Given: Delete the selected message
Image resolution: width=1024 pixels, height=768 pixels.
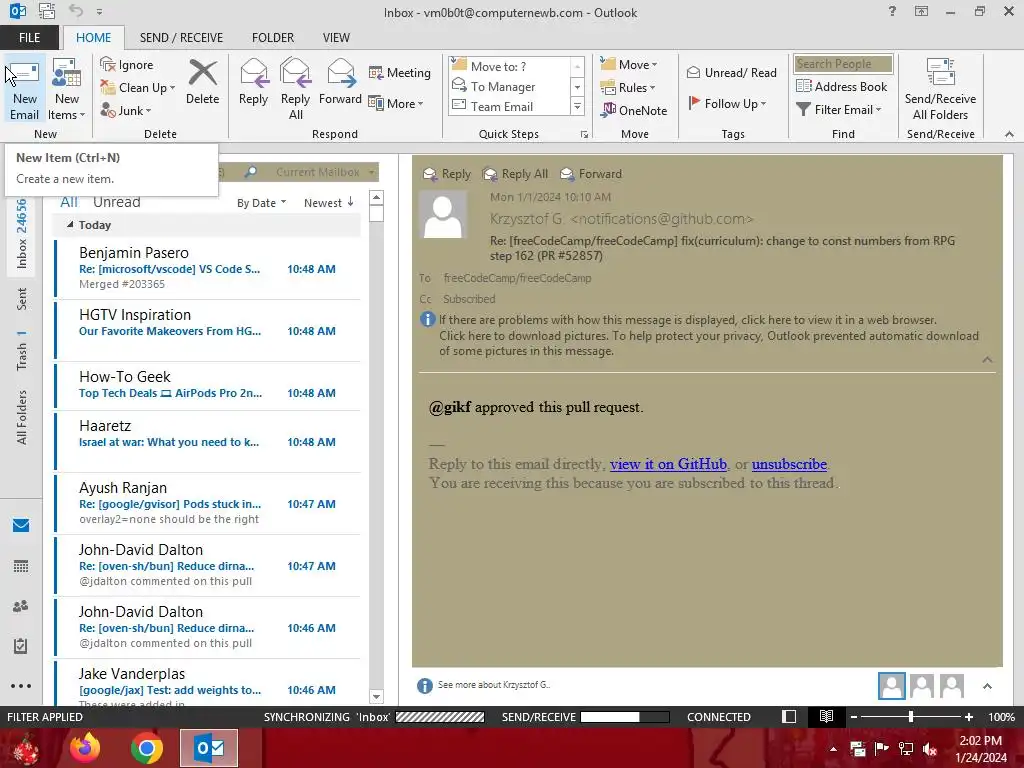Looking at the screenshot, I should point(202,82).
